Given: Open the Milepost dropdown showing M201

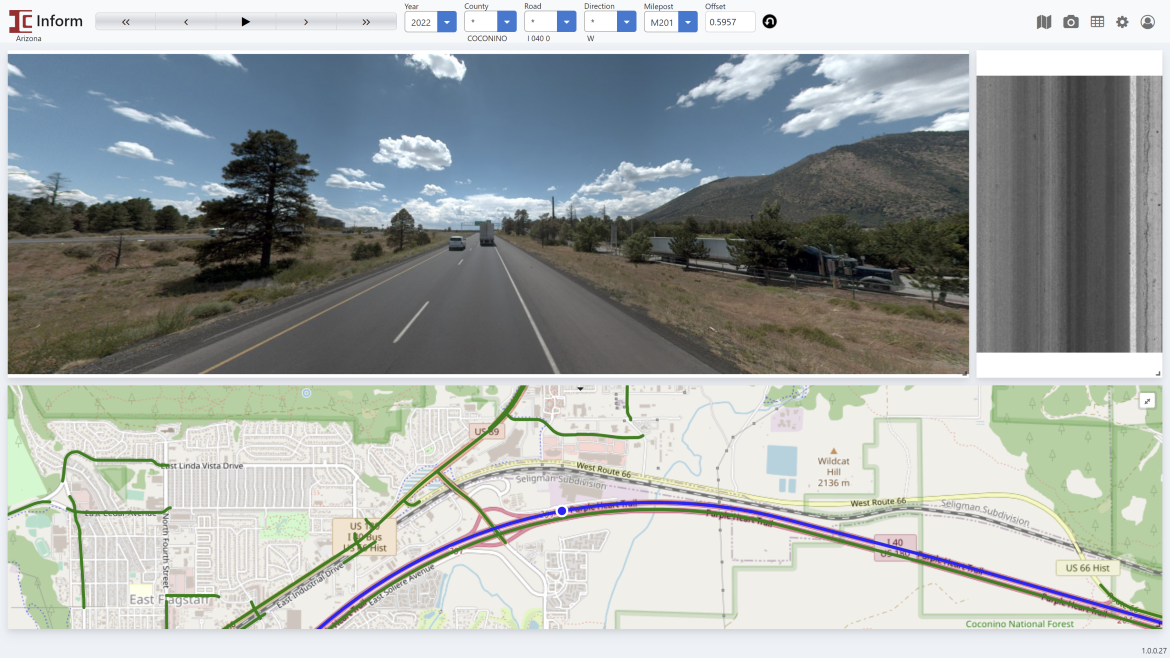Looking at the screenshot, I should 687,22.
